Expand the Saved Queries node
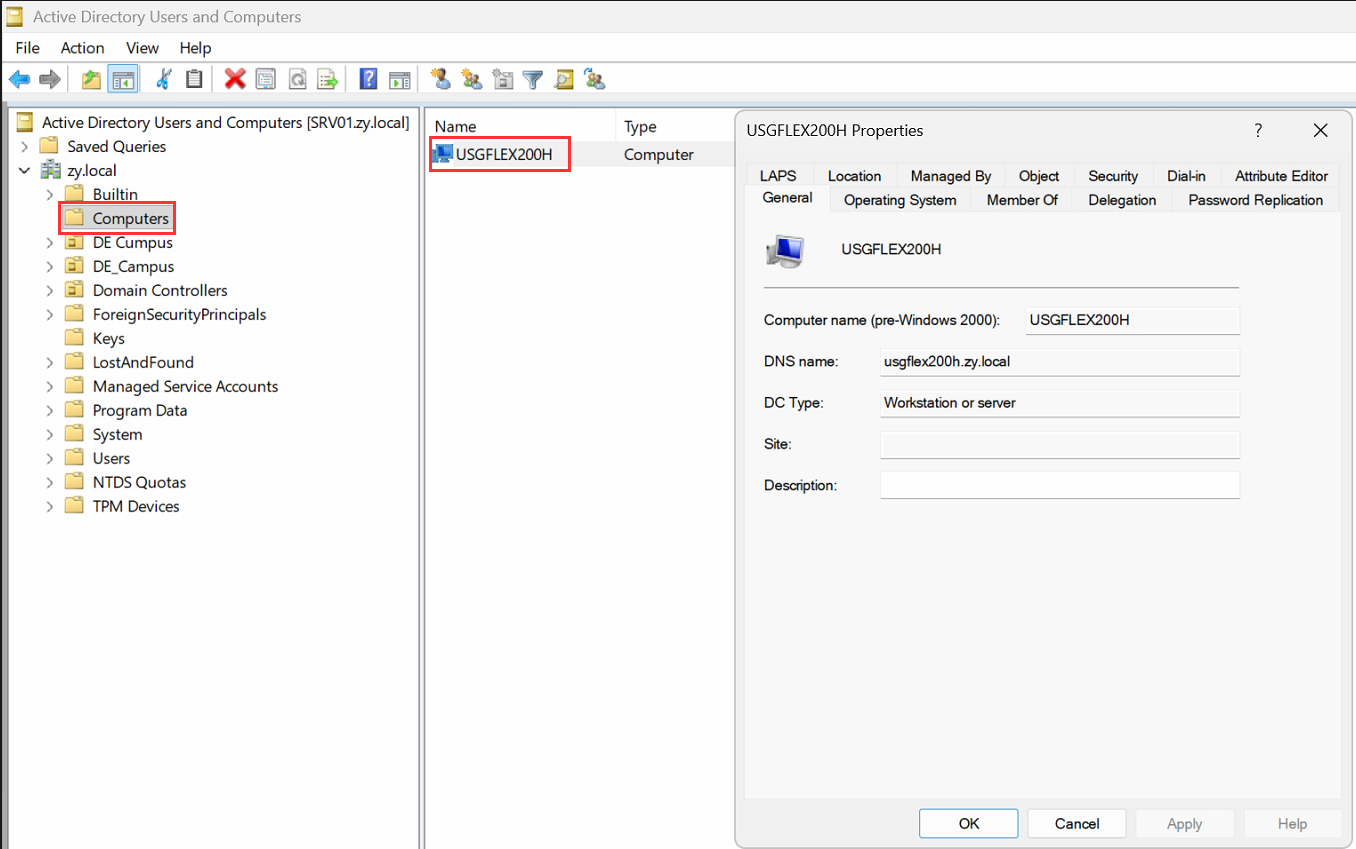 (x=24, y=147)
